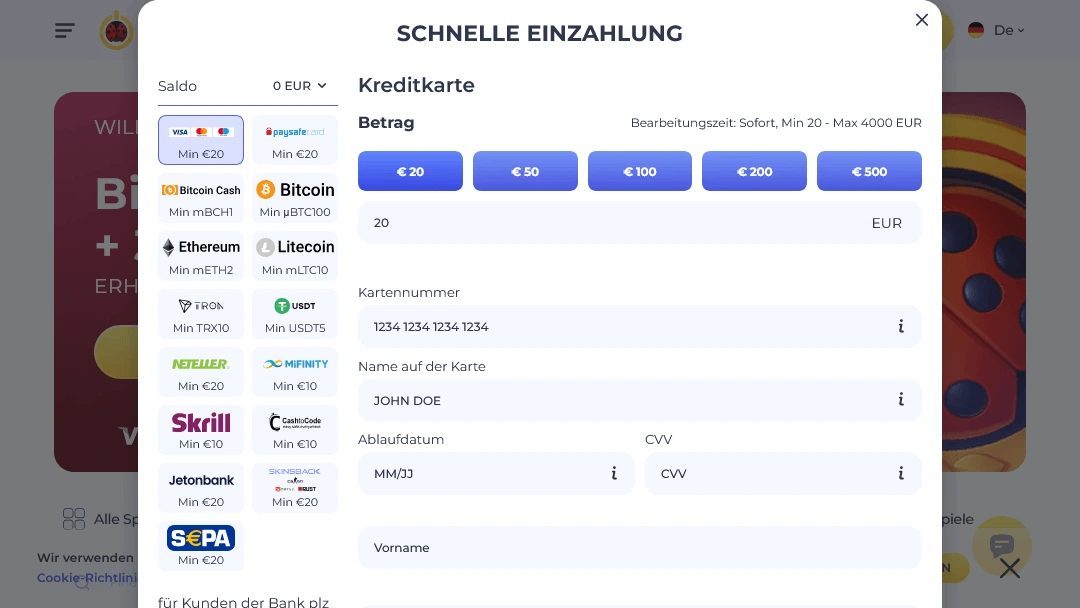The width and height of the screenshot is (1080, 608).
Task: Open the Cookie-Richtlinien link
Action: [90, 578]
